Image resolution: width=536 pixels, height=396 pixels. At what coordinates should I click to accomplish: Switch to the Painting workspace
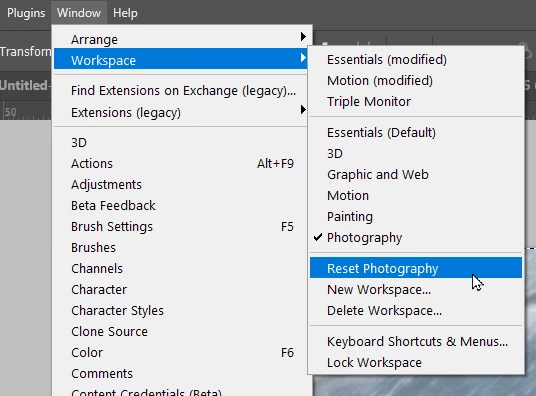click(x=416, y=216)
